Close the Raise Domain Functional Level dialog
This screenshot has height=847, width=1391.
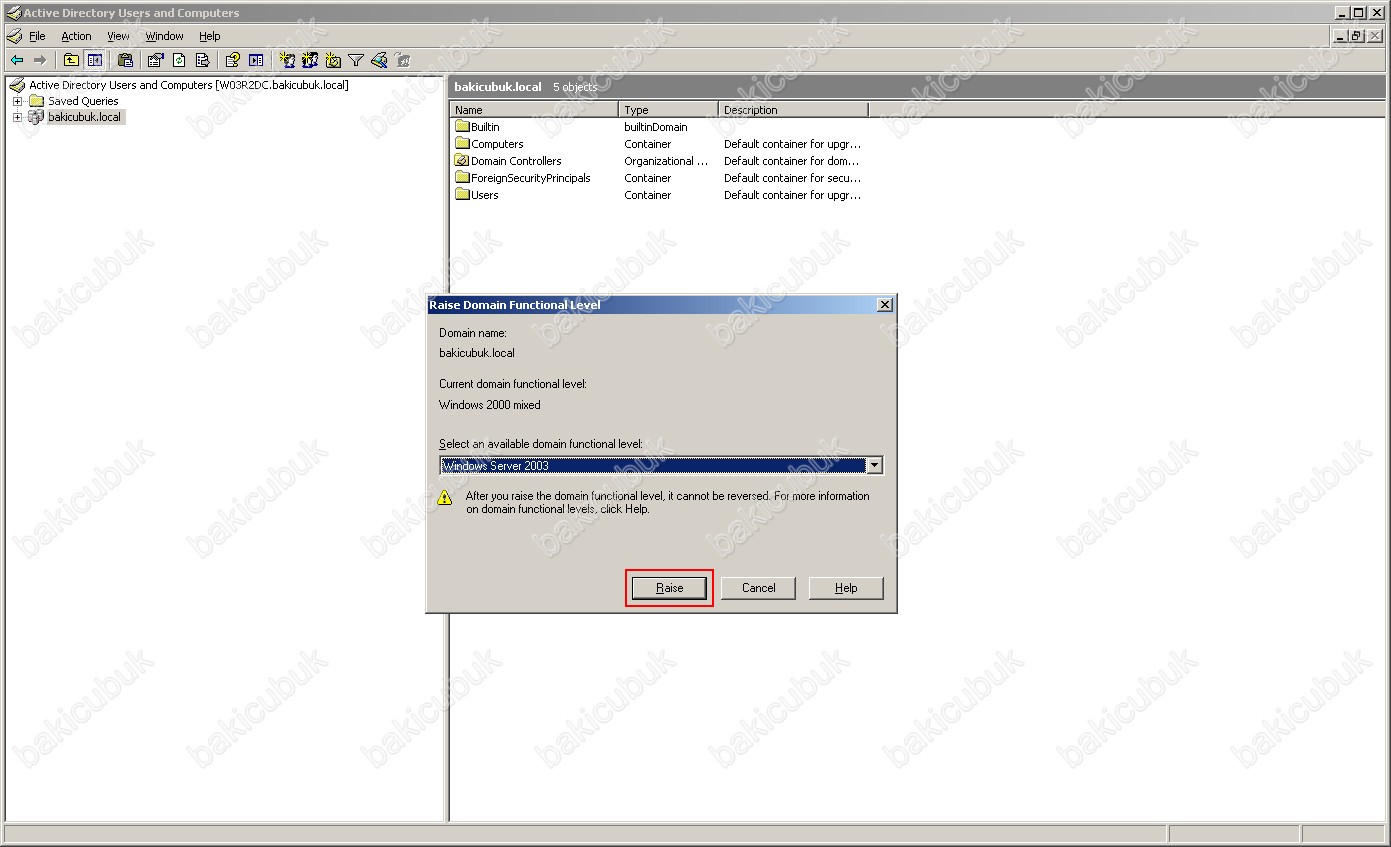884,305
